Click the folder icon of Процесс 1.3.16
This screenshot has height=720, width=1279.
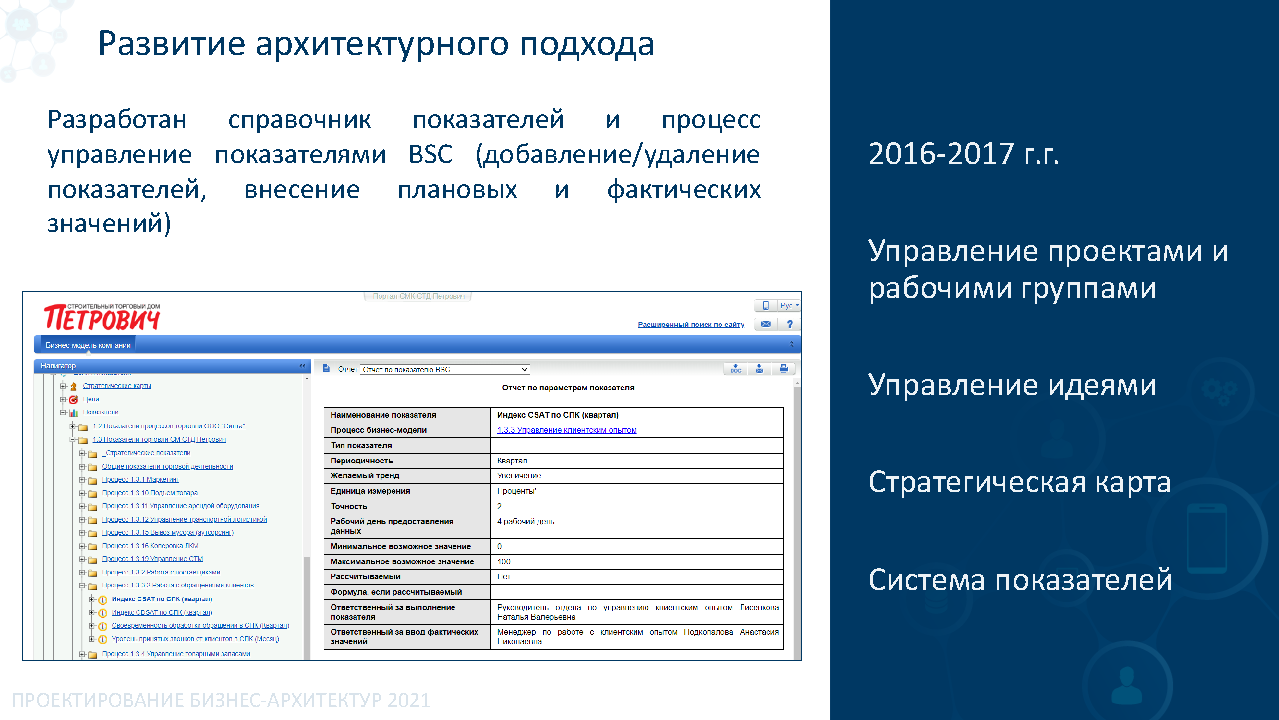pyautogui.click(x=92, y=546)
